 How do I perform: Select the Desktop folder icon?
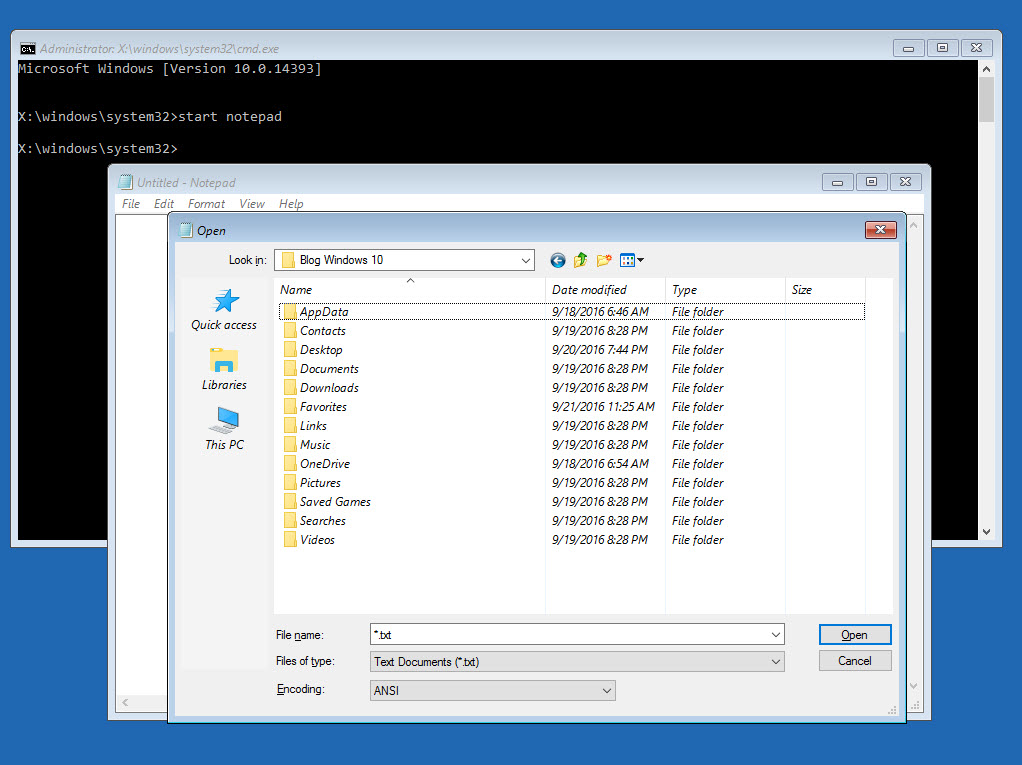click(290, 350)
